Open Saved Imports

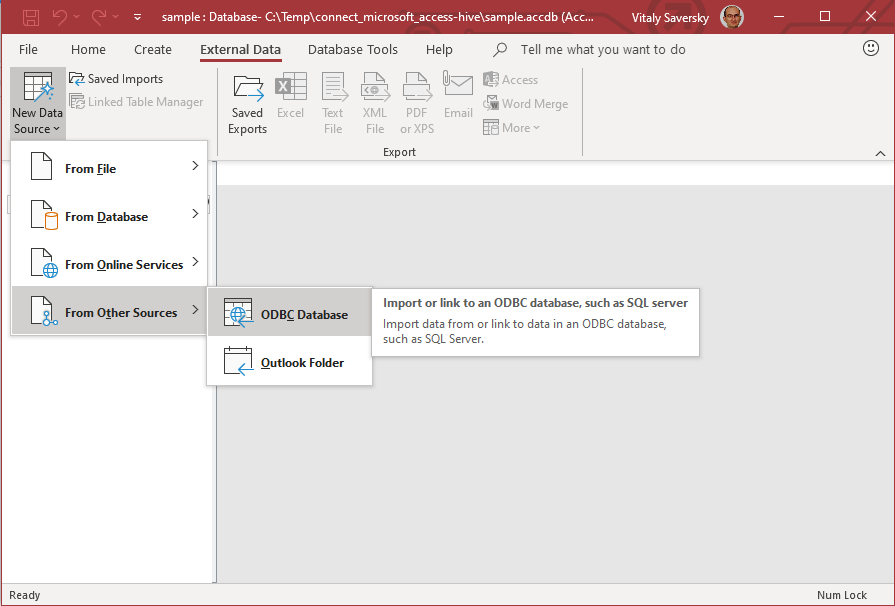[116, 79]
